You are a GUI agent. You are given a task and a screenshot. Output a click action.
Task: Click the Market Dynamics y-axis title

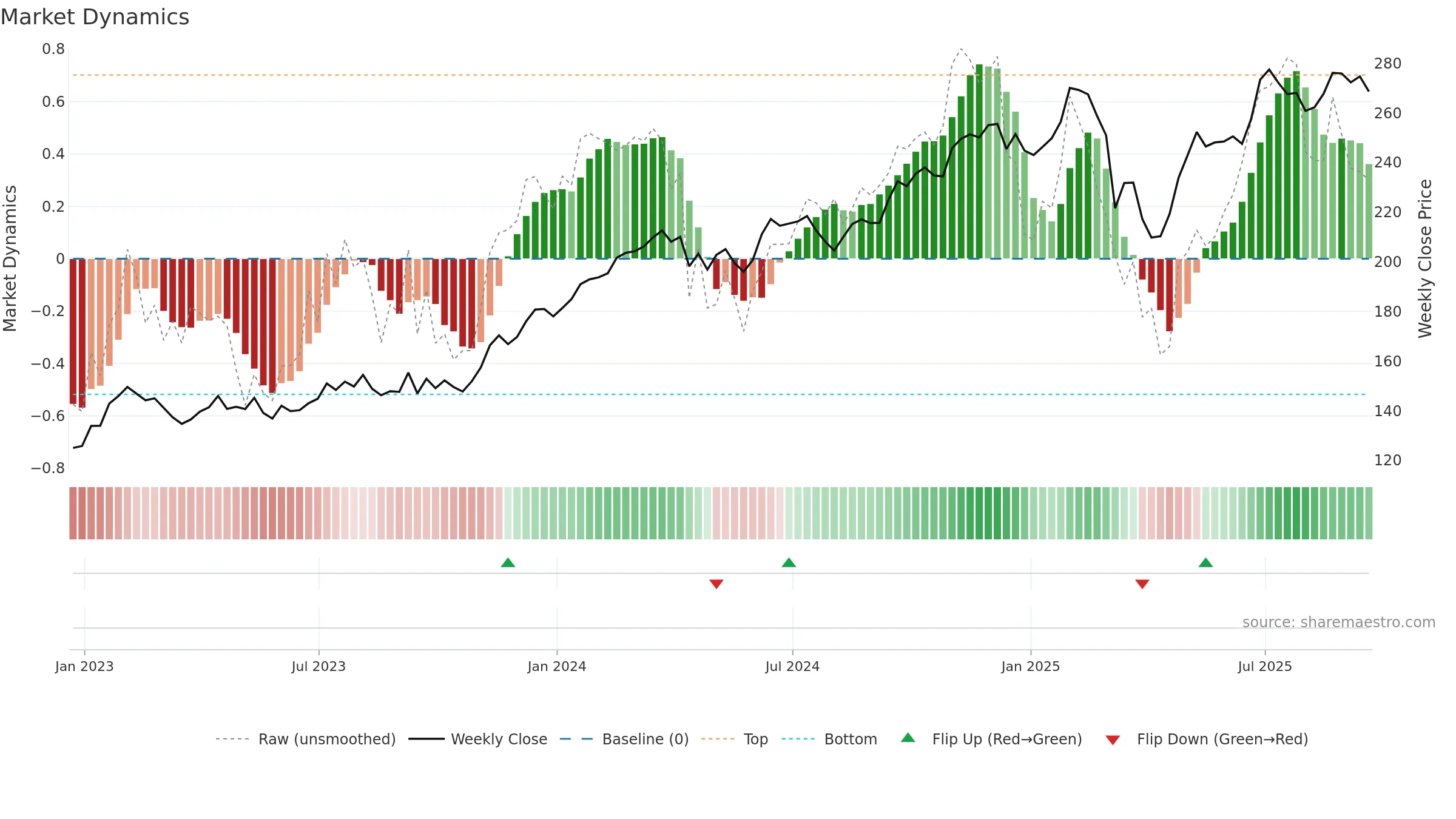tap(10, 258)
